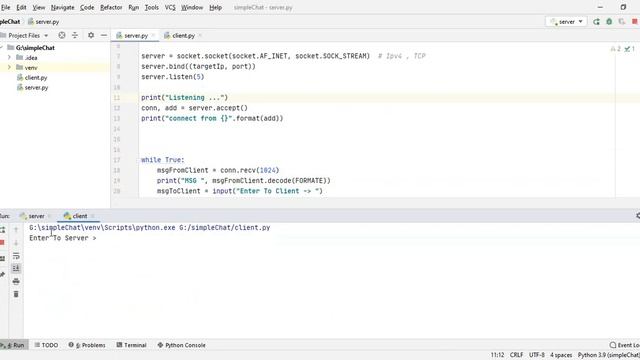Restore layout in Run panel
This screenshot has height=360, width=640.
2,259
